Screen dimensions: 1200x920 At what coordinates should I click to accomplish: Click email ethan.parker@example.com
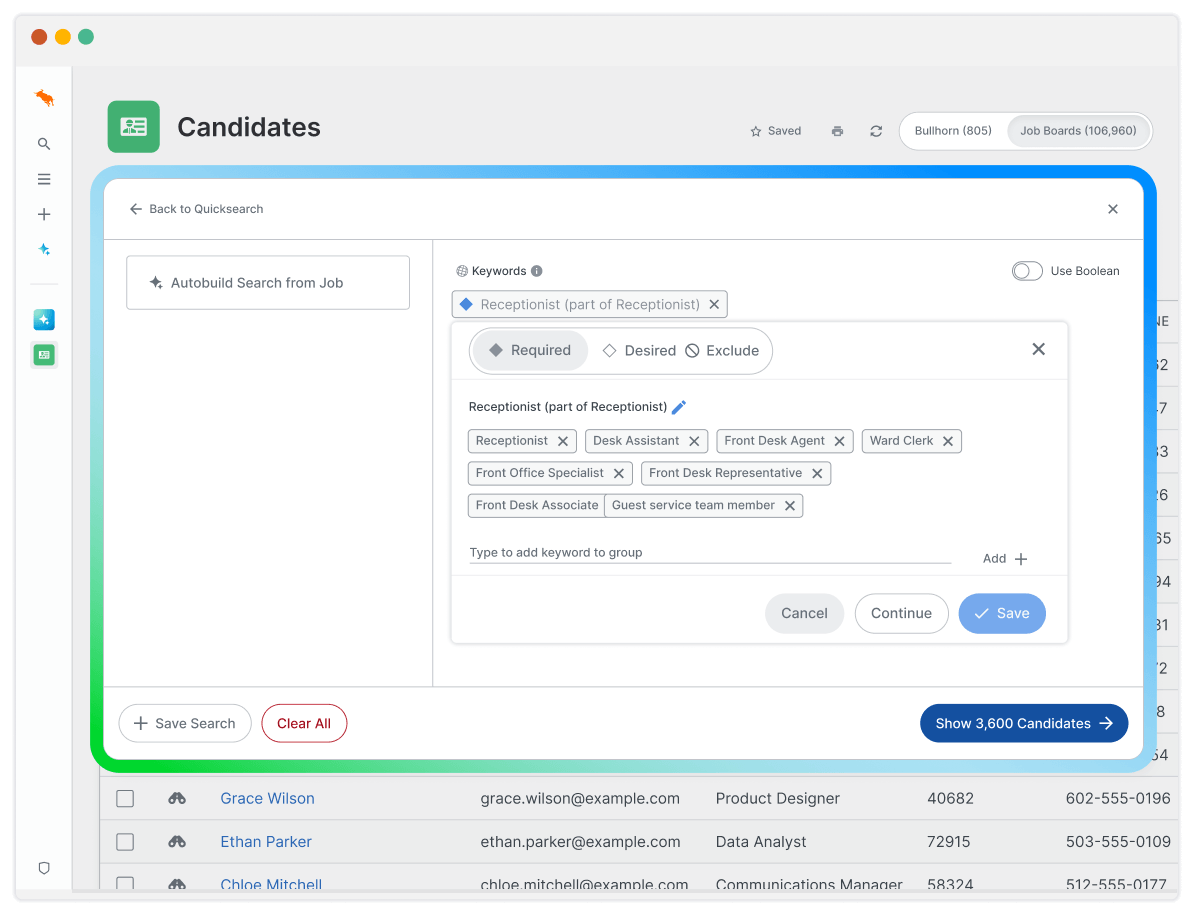pos(580,842)
